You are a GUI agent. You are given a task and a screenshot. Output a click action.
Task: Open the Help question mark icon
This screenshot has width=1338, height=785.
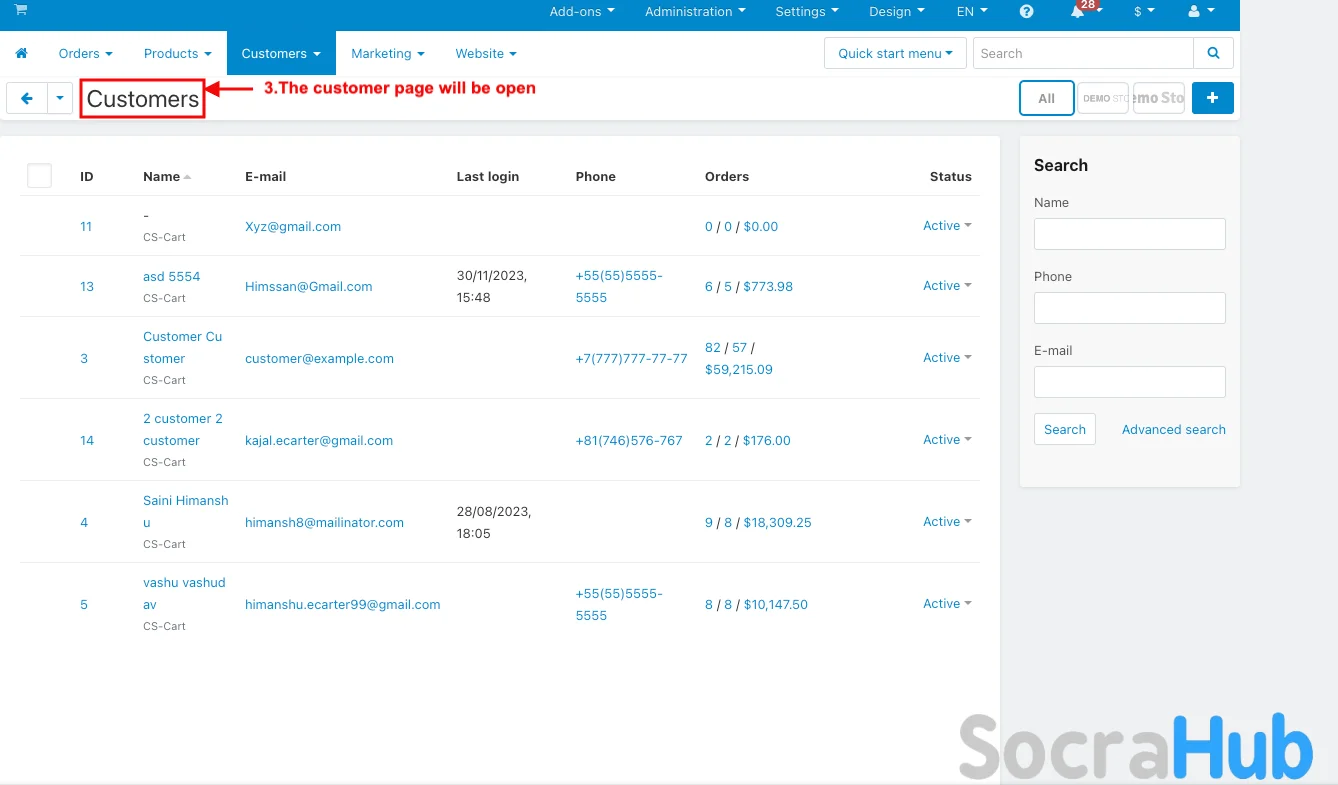(x=1026, y=12)
